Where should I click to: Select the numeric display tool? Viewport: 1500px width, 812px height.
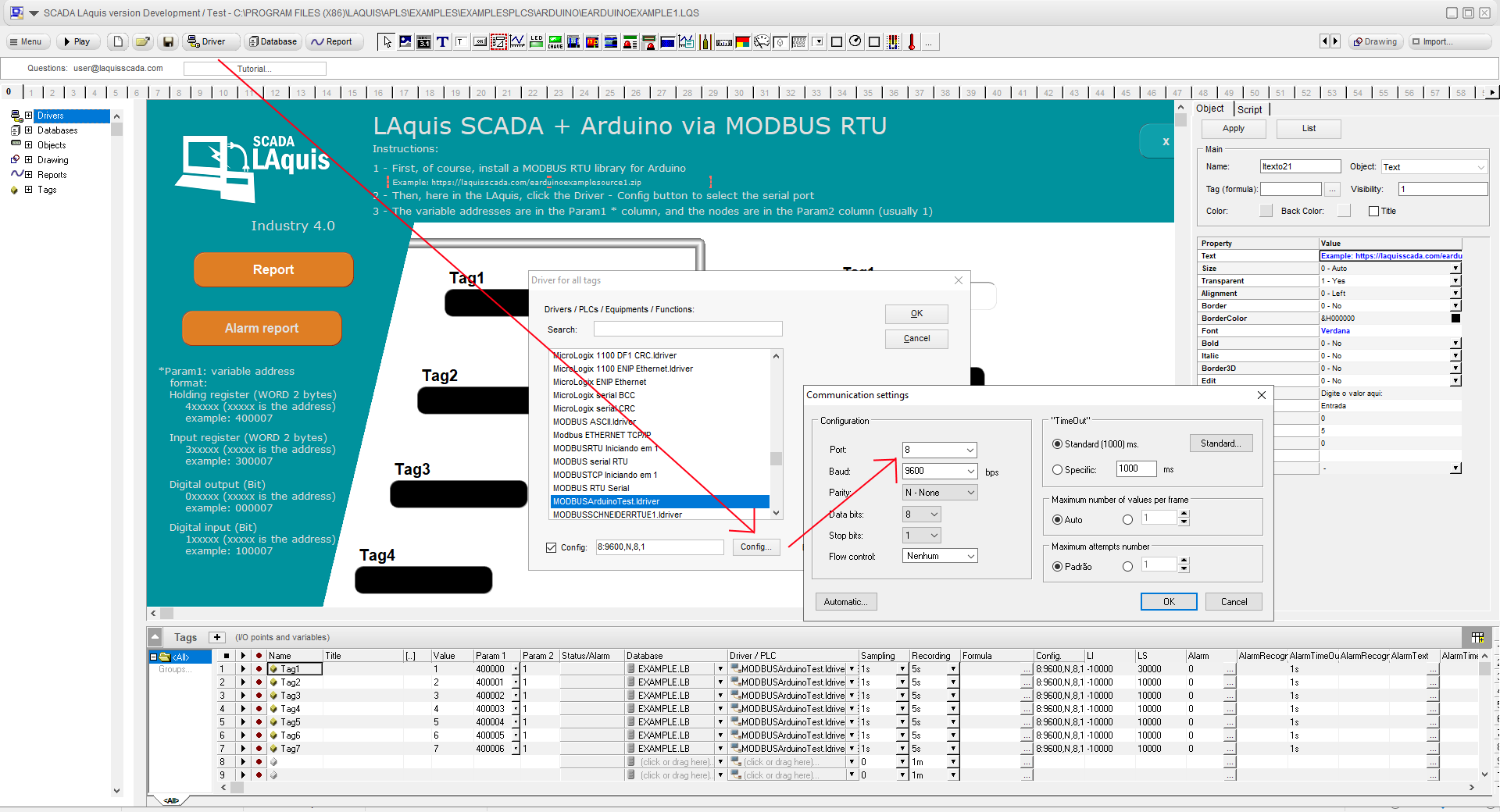click(423, 41)
